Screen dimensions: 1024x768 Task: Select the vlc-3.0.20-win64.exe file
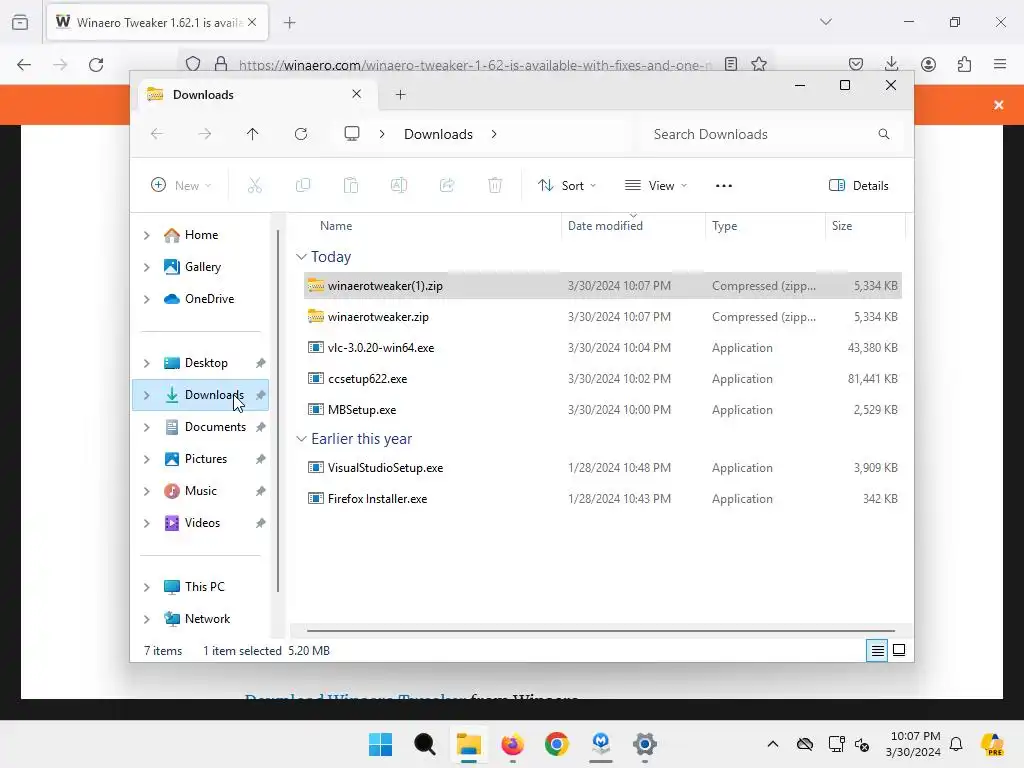[602, 348]
